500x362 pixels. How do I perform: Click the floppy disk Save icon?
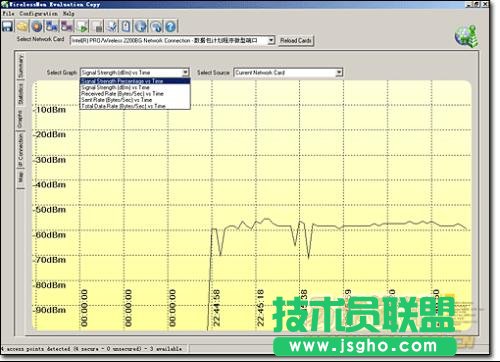7,26
